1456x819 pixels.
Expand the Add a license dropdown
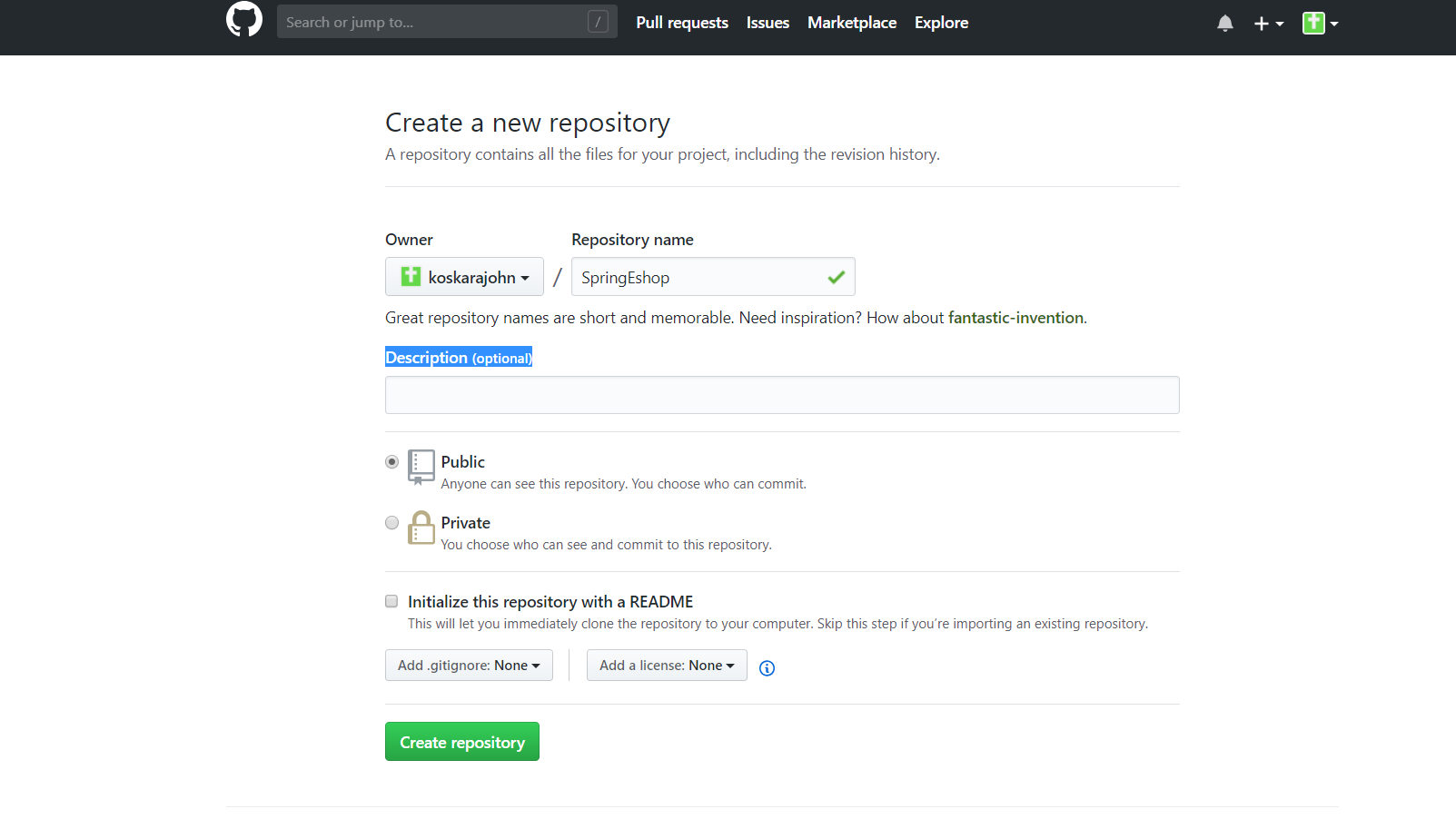[667, 666]
